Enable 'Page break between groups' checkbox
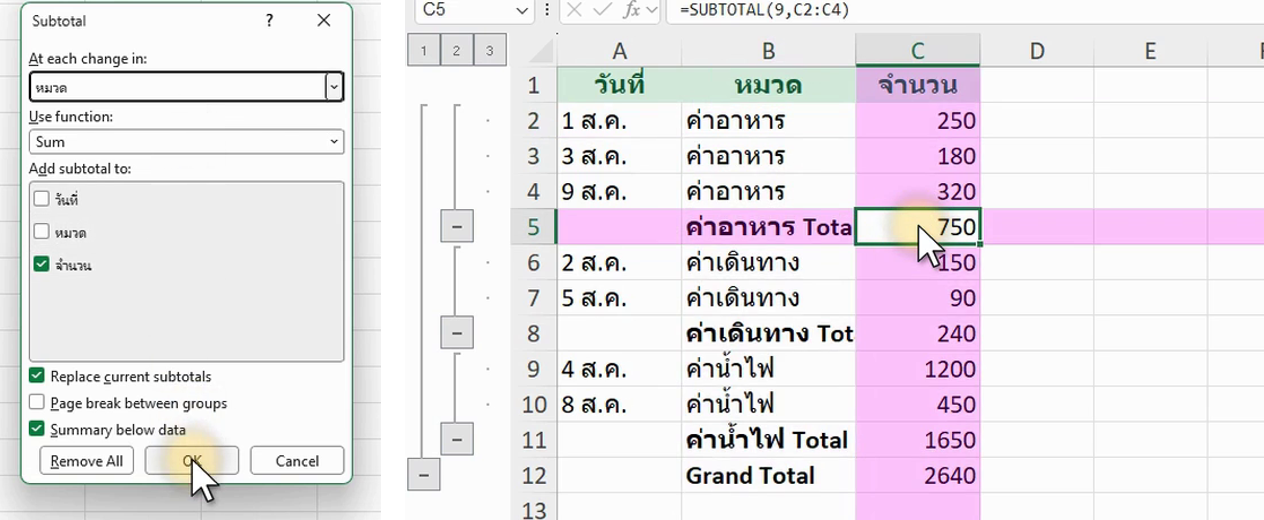 [37, 403]
